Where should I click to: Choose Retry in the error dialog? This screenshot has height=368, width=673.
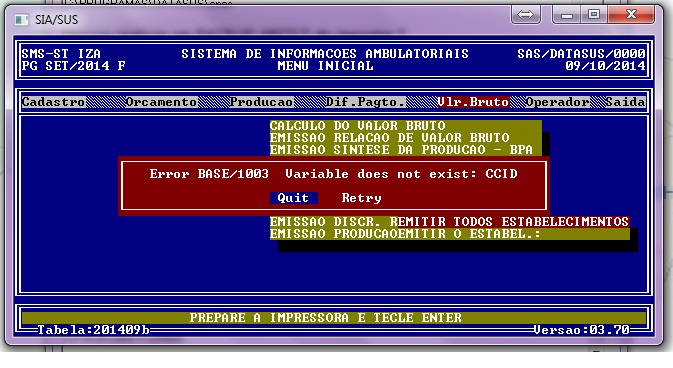click(361, 198)
